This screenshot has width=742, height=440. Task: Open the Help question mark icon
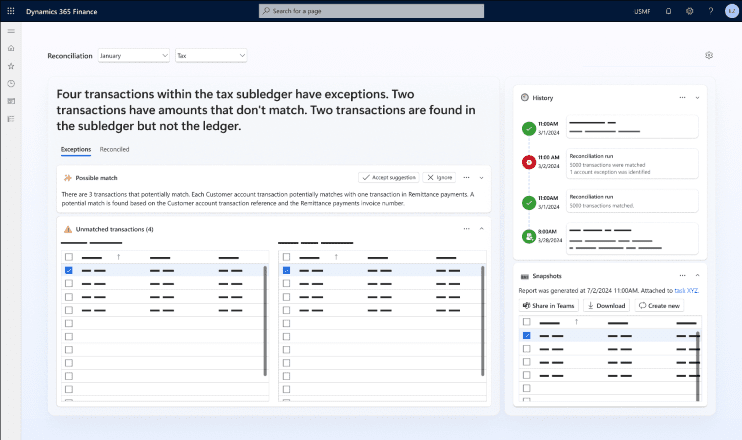click(x=711, y=11)
